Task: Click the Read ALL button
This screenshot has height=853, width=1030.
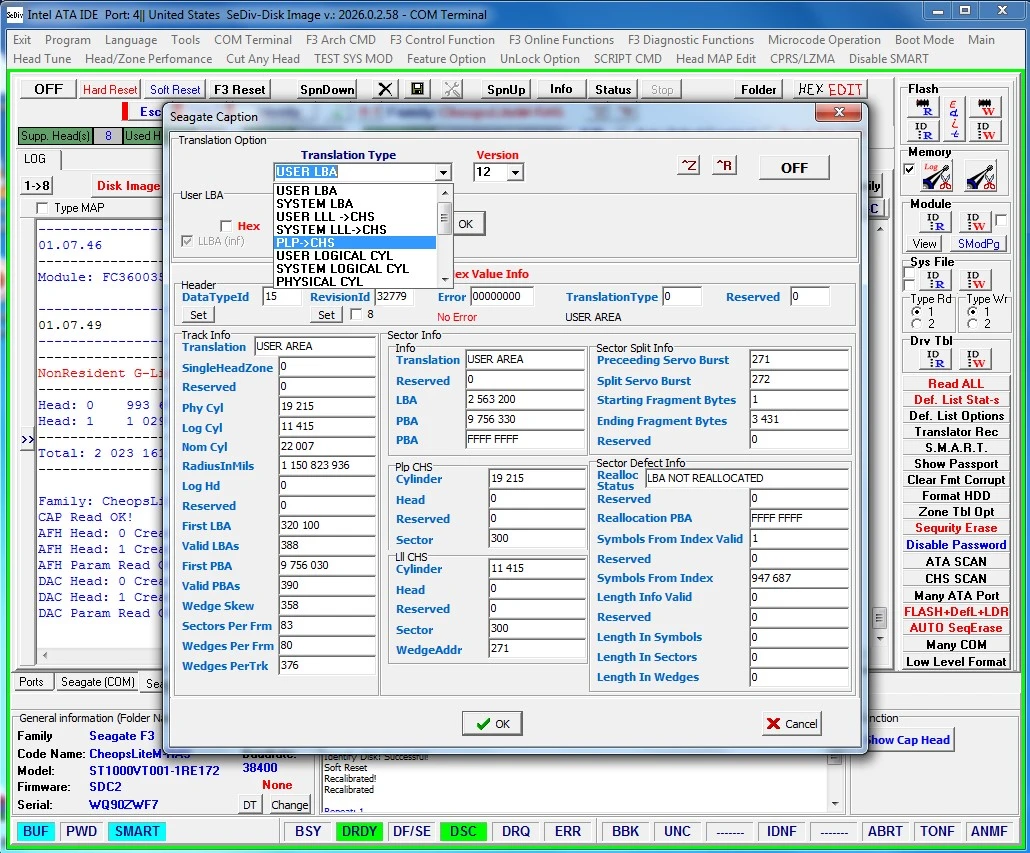Action: click(x=956, y=383)
